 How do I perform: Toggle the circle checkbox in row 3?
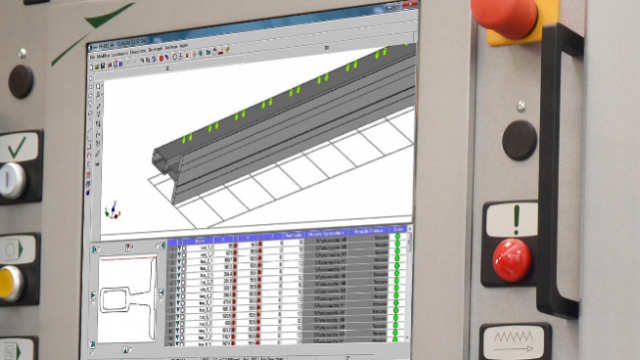click(184, 262)
